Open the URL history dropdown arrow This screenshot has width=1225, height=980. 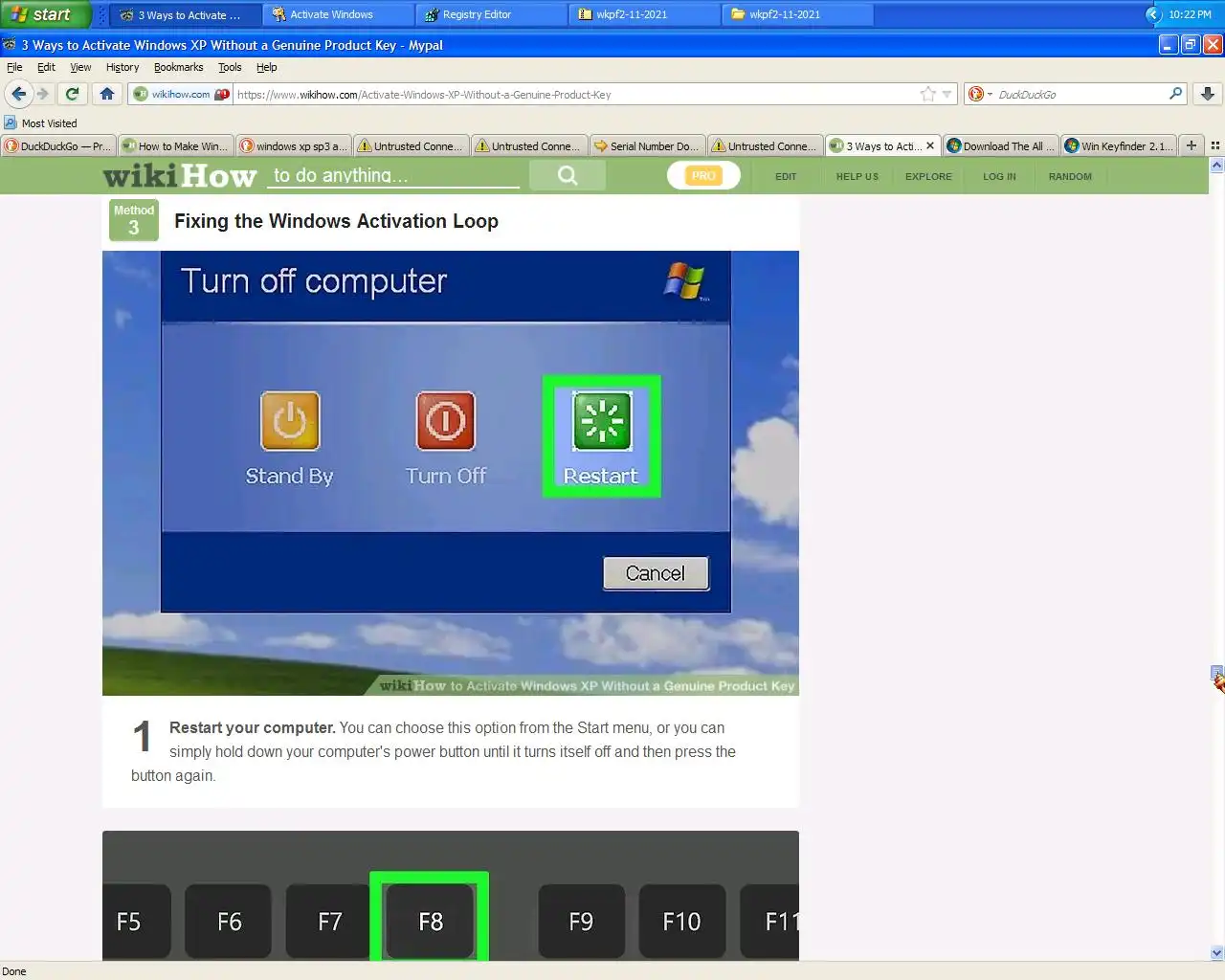pyautogui.click(x=947, y=94)
